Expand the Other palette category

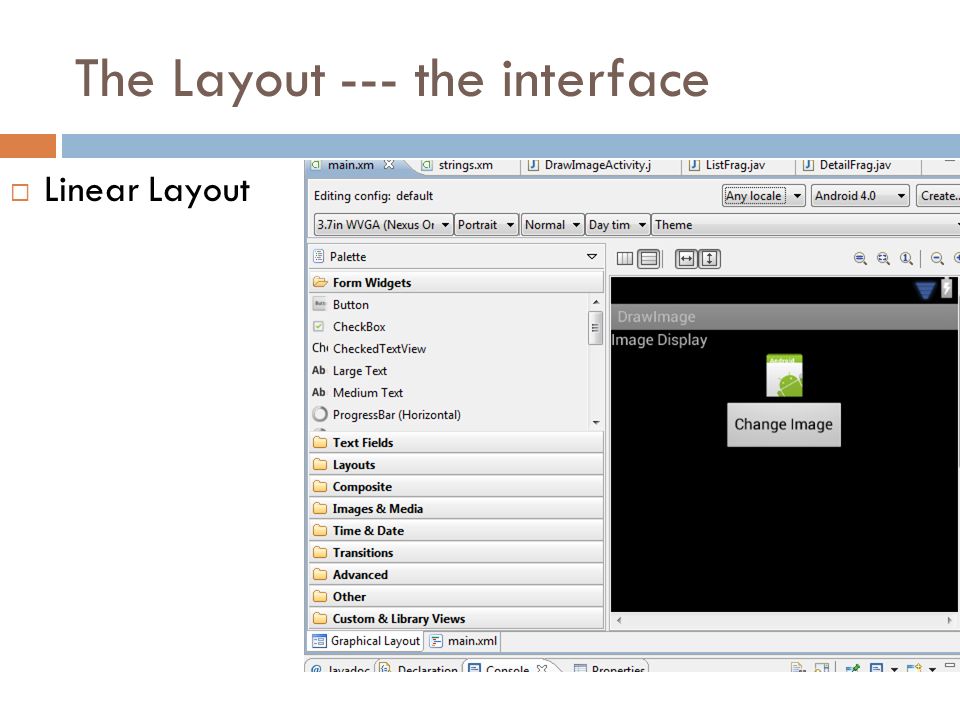click(x=457, y=596)
